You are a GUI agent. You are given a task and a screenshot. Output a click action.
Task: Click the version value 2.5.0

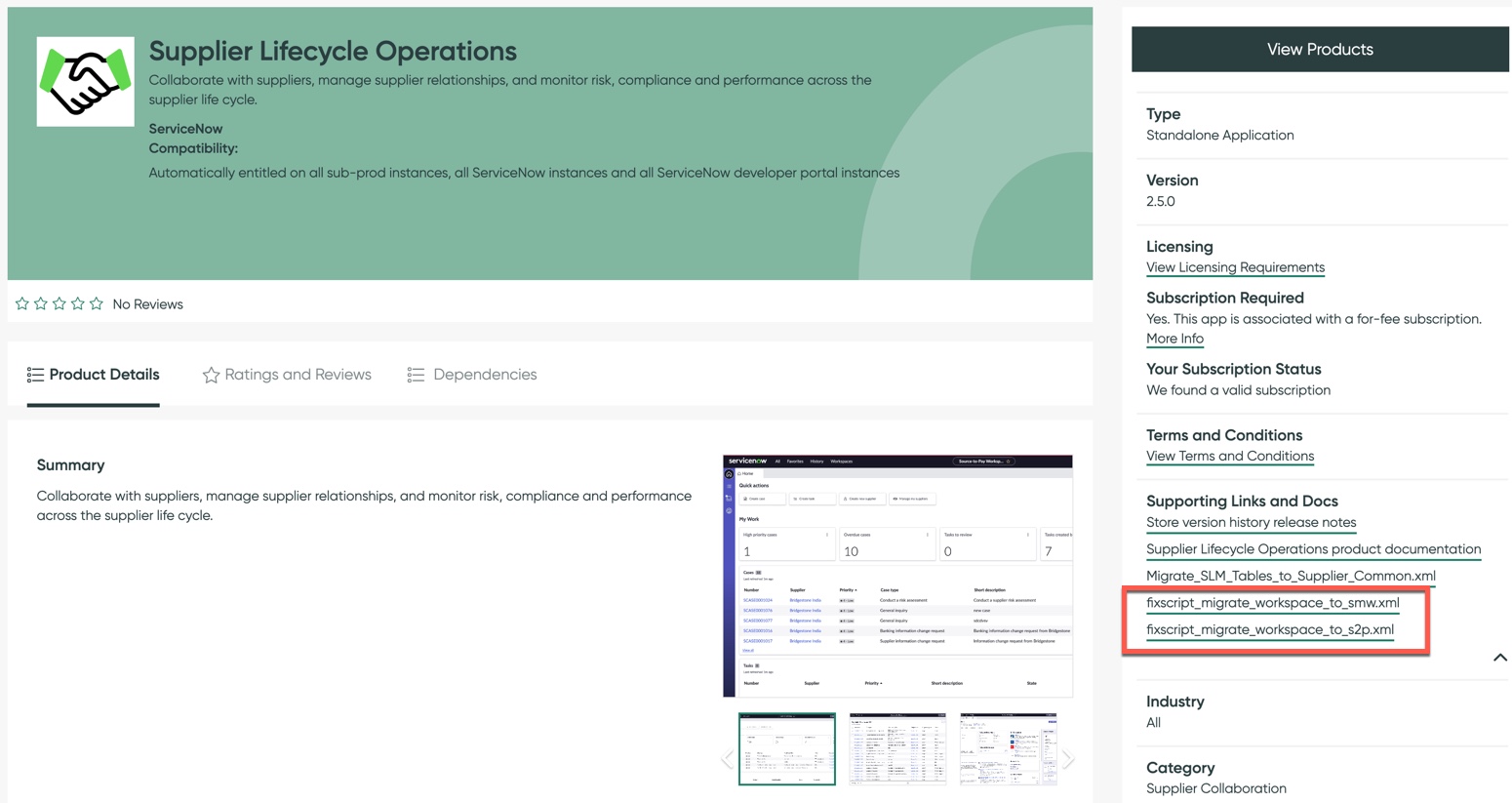pyautogui.click(x=1161, y=201)
